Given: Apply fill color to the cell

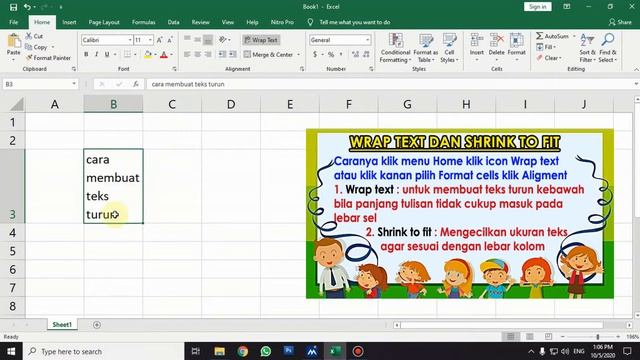Looking at the screenshot, I should pyautogui.click(x=148, y=54).
